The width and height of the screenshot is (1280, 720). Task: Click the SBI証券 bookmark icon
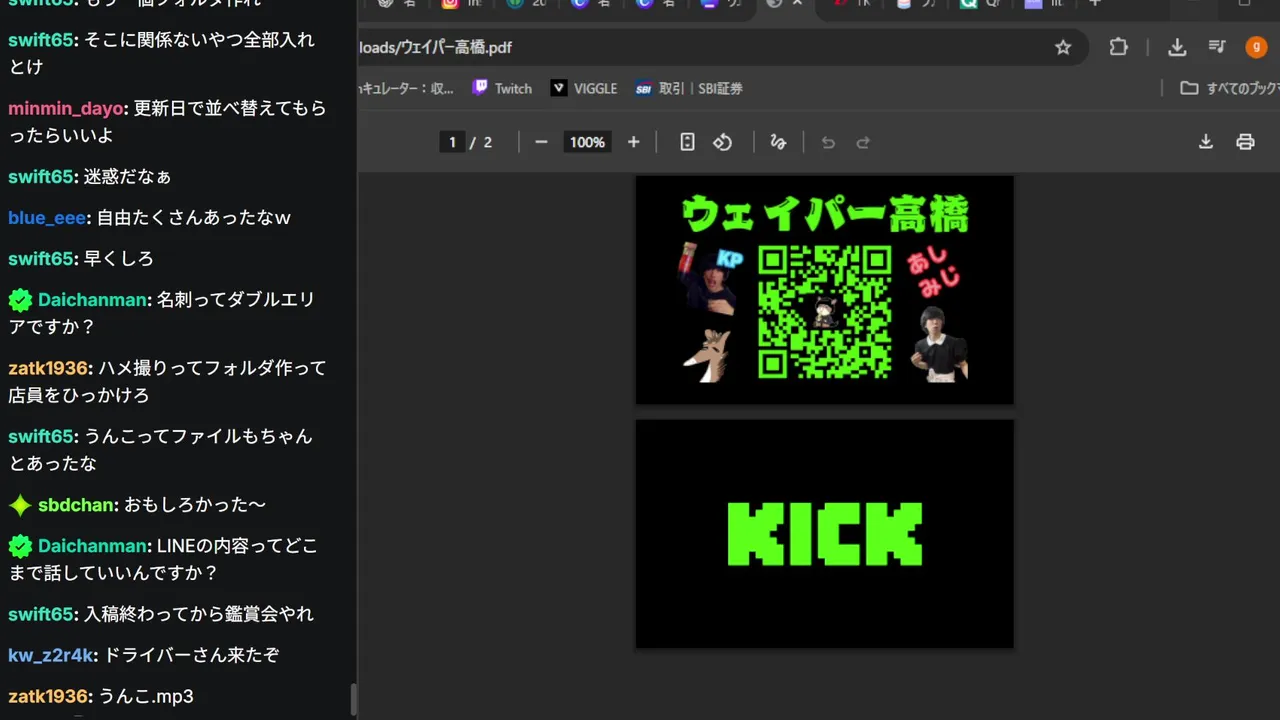pos(643,88)
